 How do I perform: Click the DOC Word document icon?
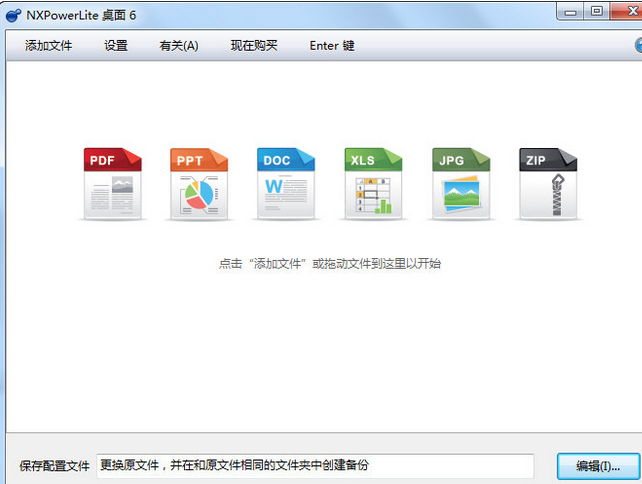[286, 183]
